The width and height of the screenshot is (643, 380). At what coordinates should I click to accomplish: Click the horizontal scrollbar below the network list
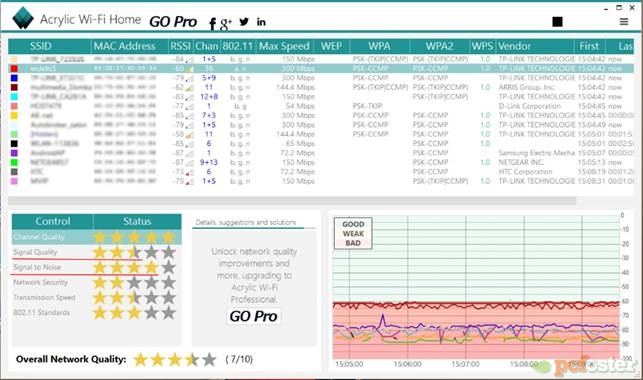(x=292, y=201)
